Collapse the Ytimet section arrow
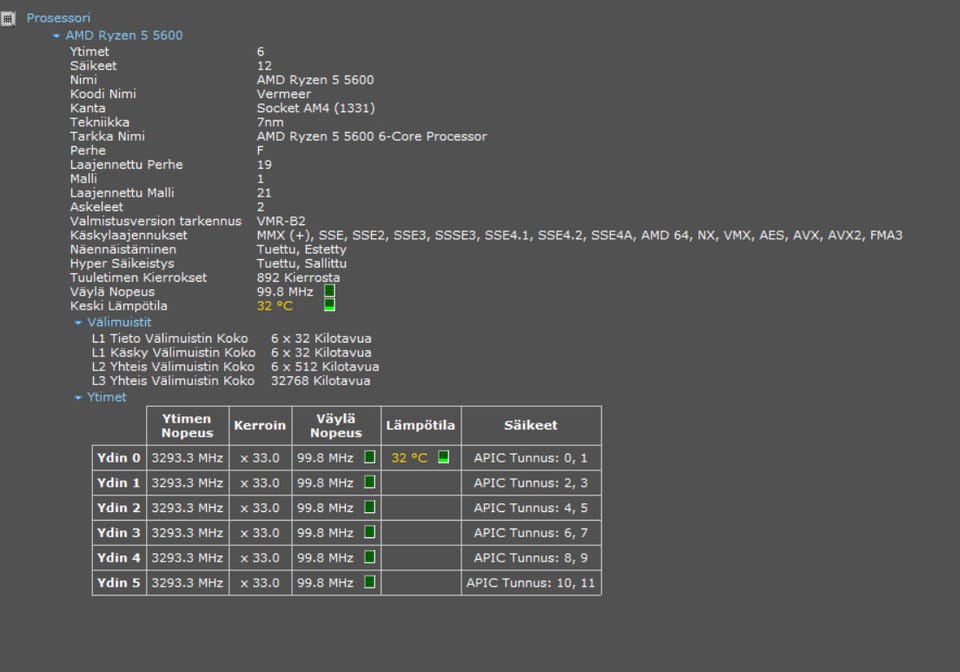This screenshot has width=960, height=672. (78, 398)
